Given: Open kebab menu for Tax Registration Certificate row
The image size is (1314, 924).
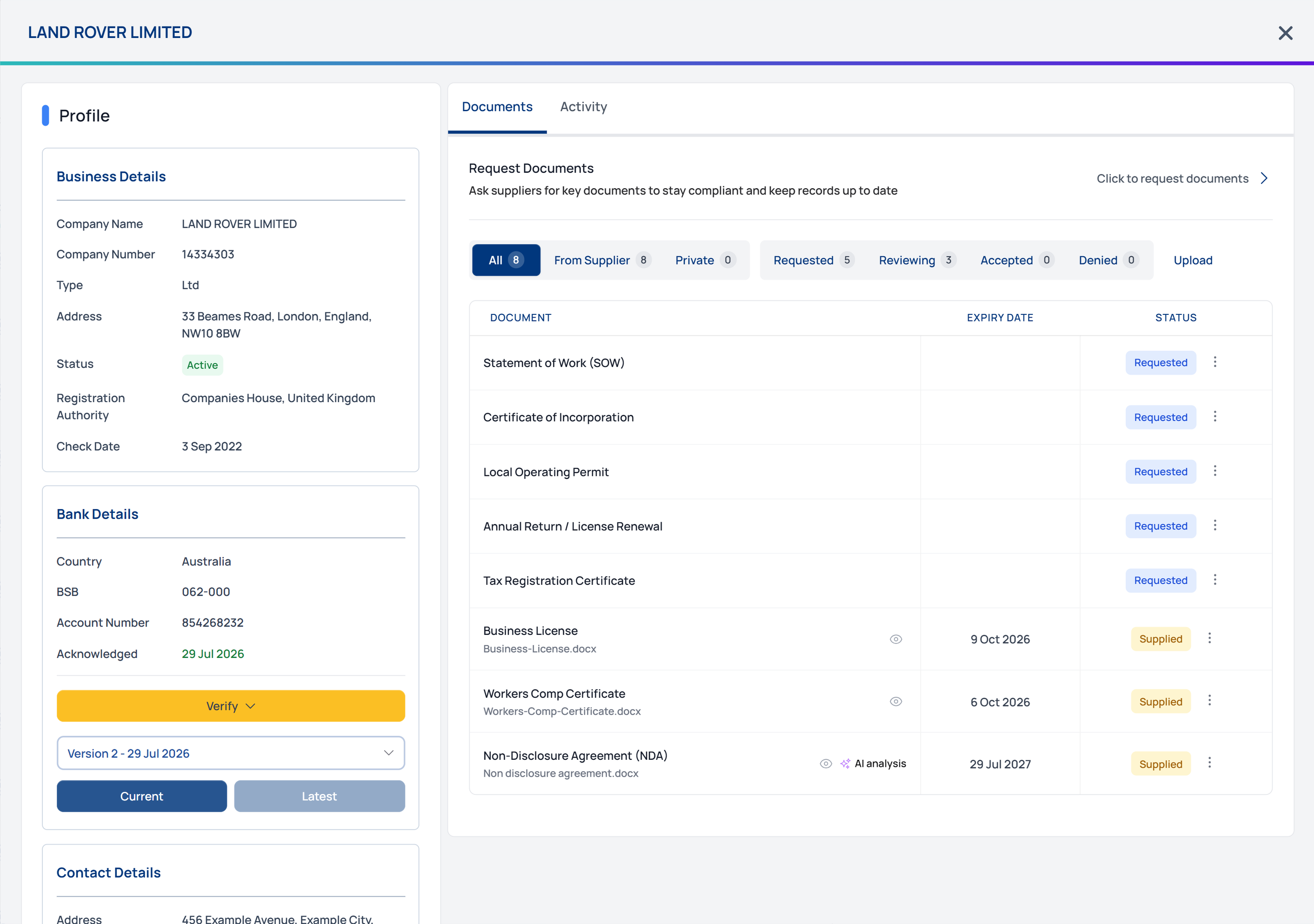Looking at the screenshot, I should point(1215,580).
